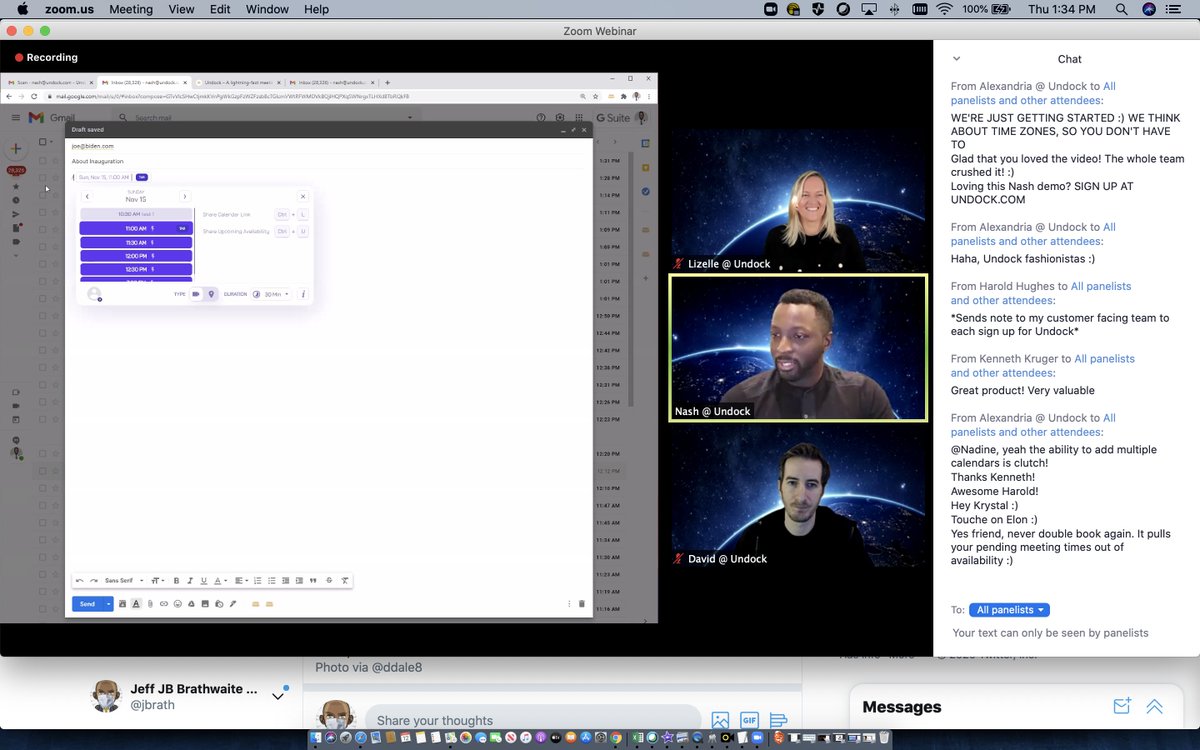Select Lizelle @ Undock video thumbnail
The image size is (1200, 750).
point(798,199)
